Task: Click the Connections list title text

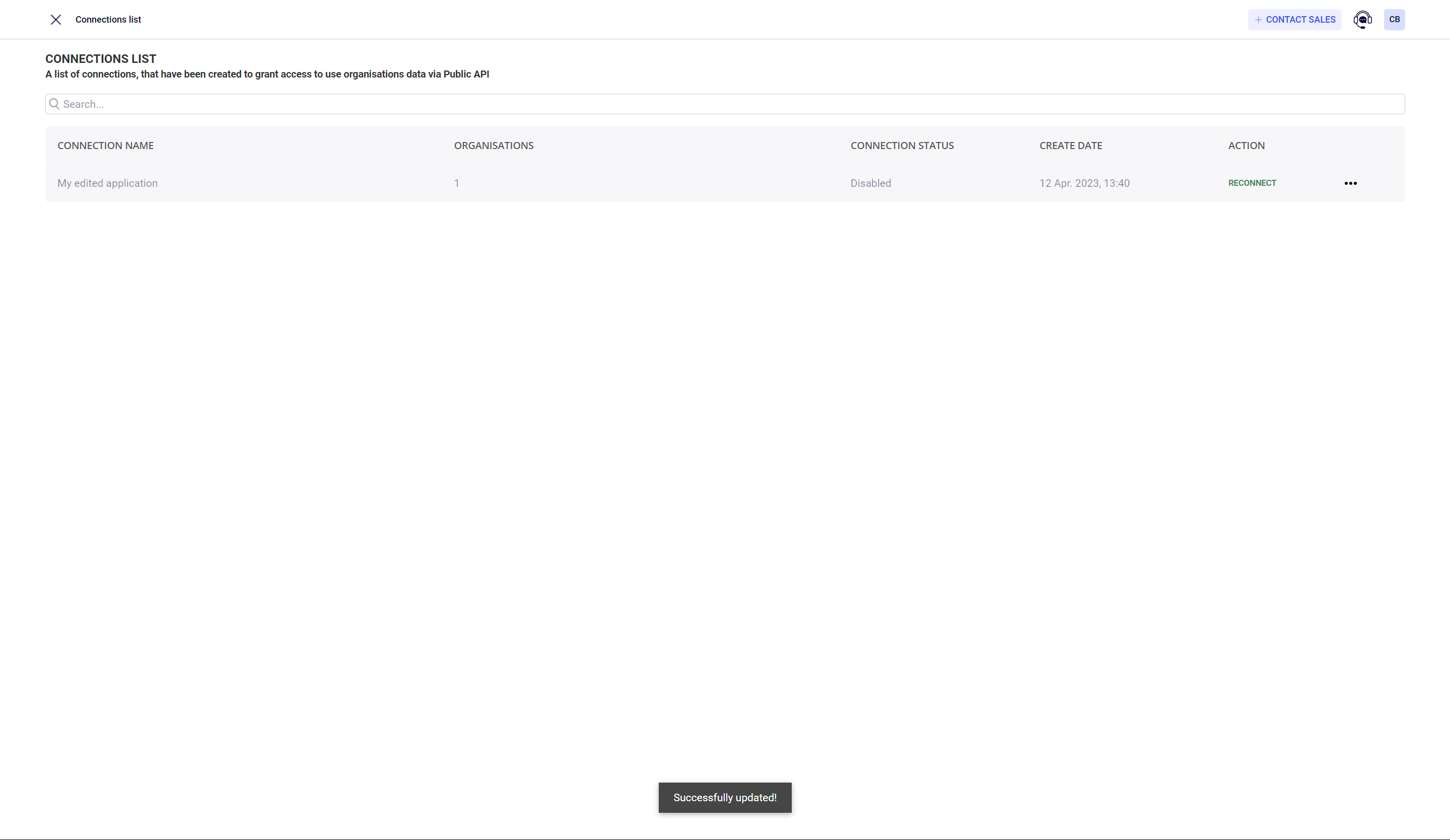Action: click(108, 20)
